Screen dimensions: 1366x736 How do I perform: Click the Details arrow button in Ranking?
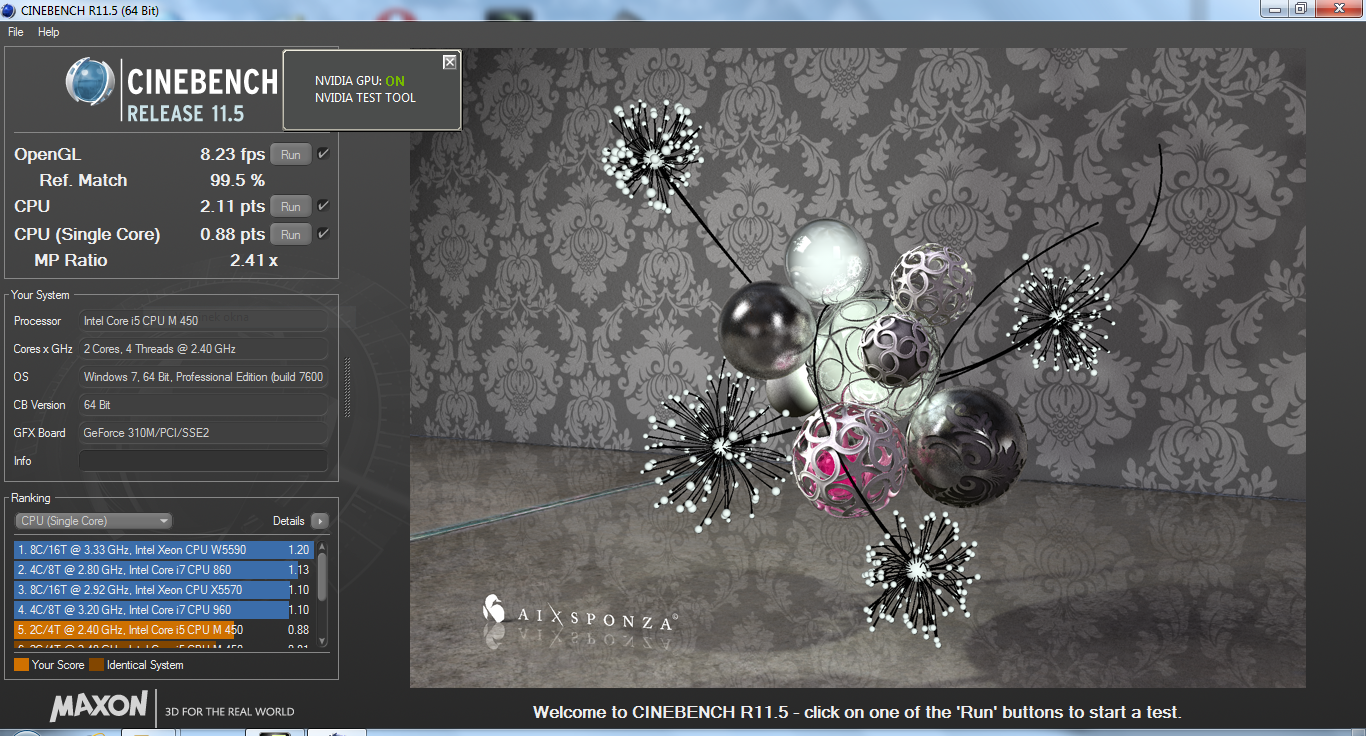pyautogui.click(x=319, y=521)
